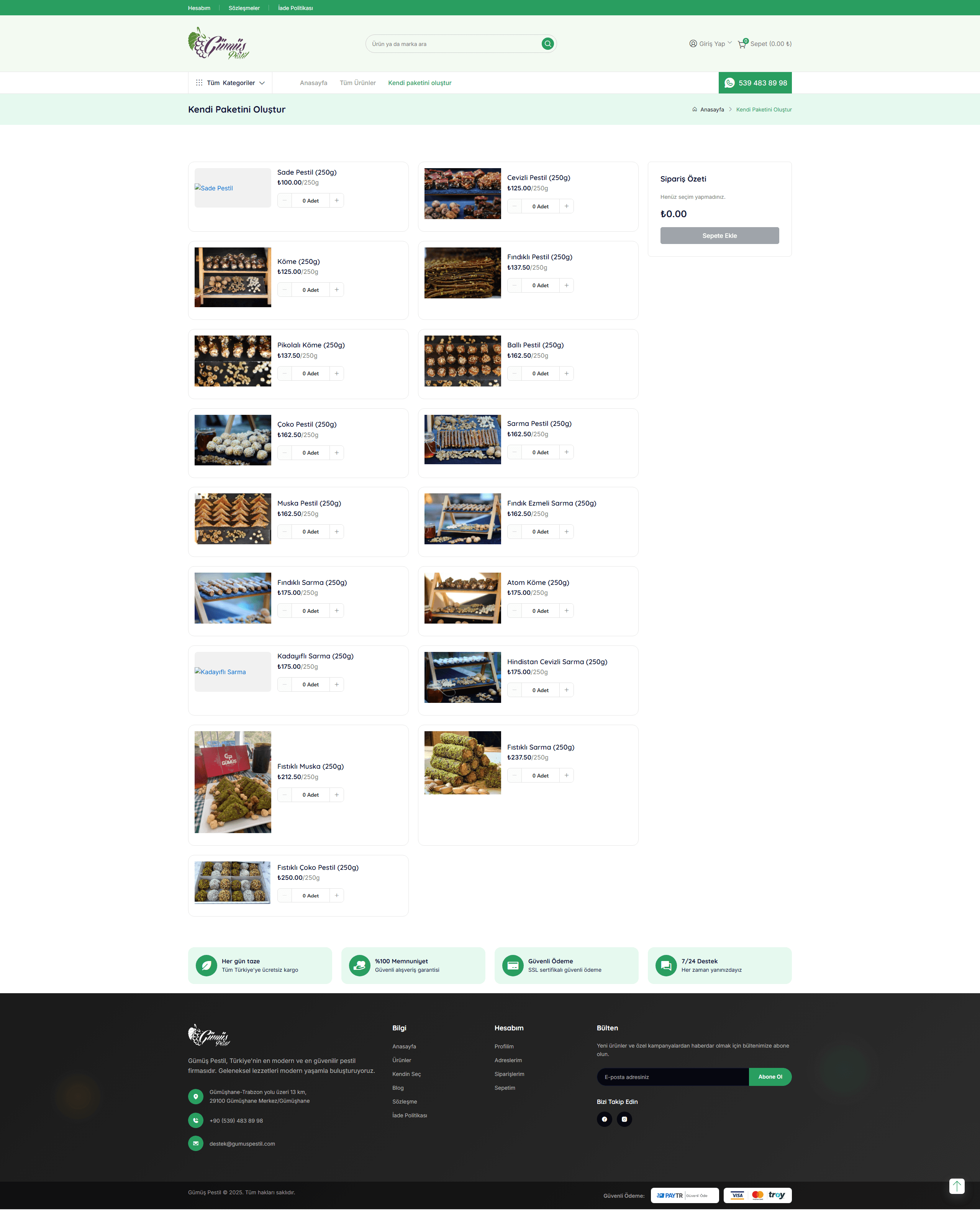Click the Sepete Ekle button

[719, 235]
